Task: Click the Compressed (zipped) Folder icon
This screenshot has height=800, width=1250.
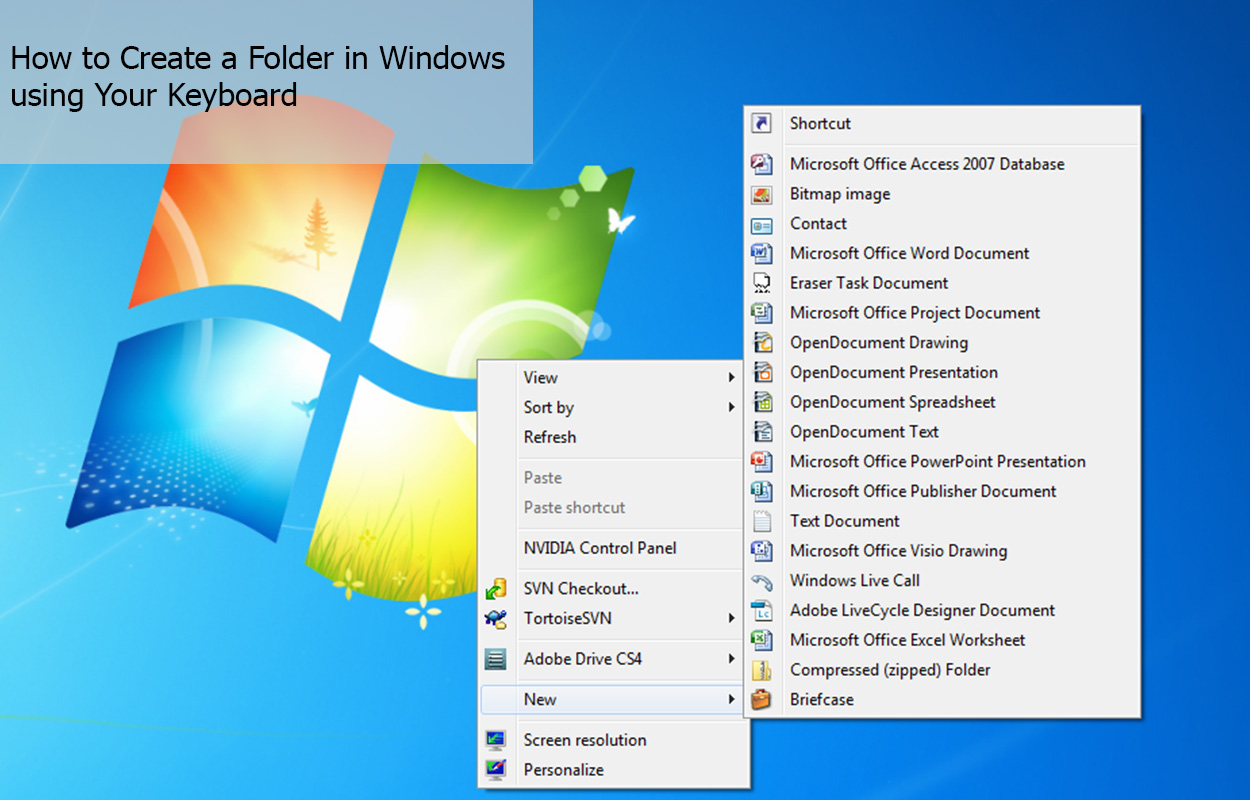Action: coord(762,670)
